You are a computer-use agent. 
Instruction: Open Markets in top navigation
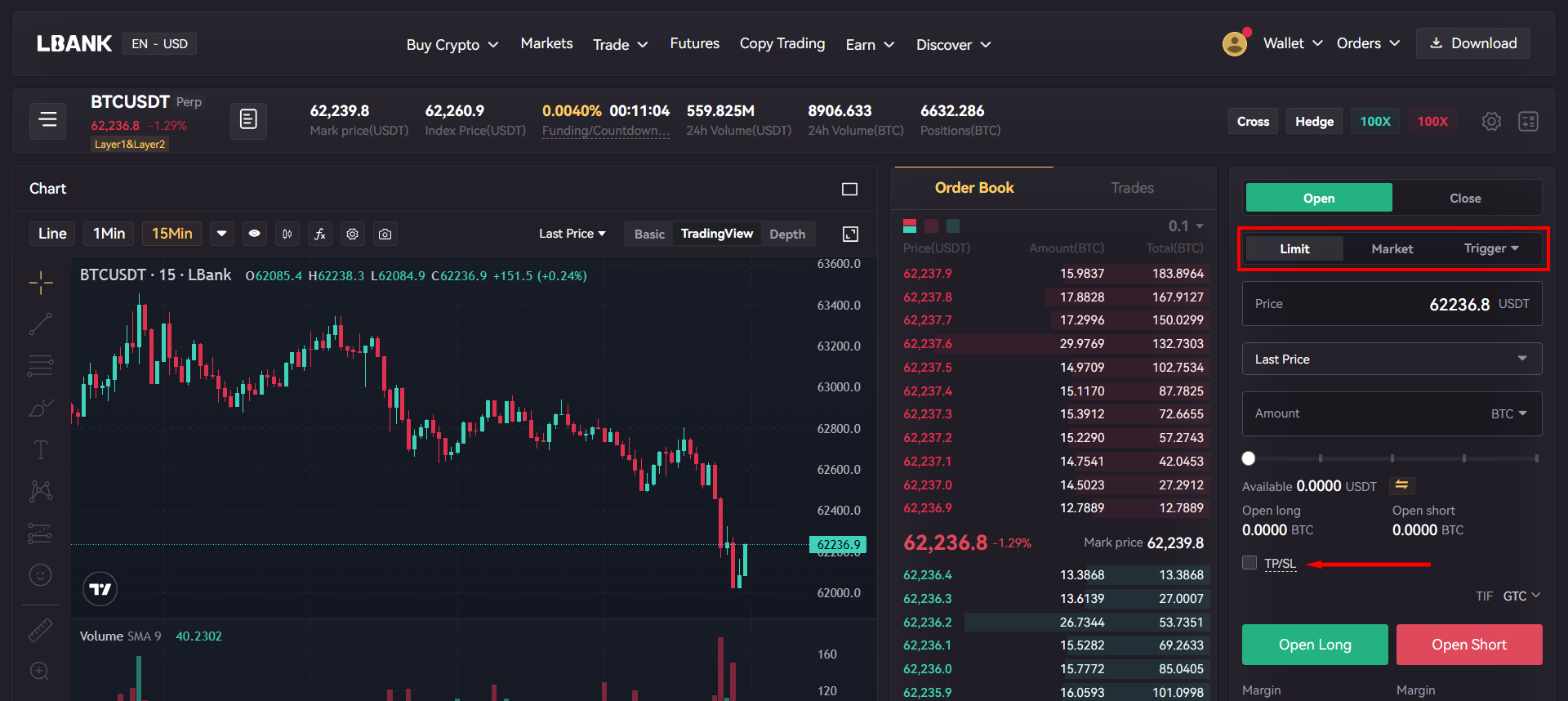point(546,43)
